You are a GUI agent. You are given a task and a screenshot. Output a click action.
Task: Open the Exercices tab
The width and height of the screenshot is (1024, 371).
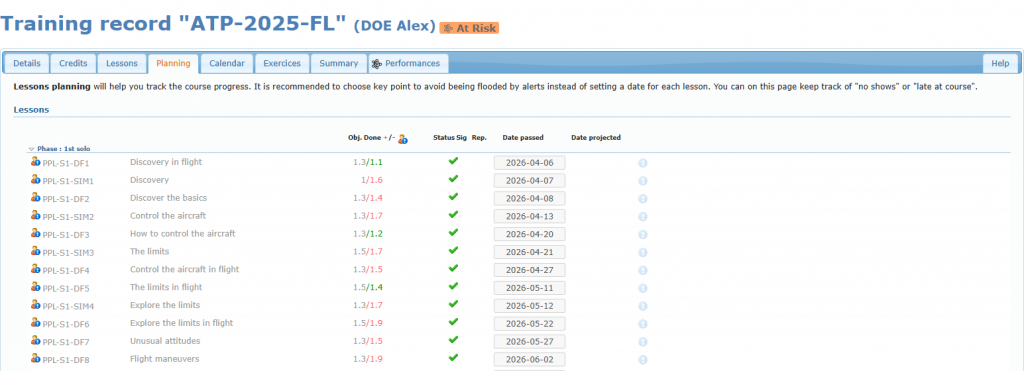pos(282,63)
